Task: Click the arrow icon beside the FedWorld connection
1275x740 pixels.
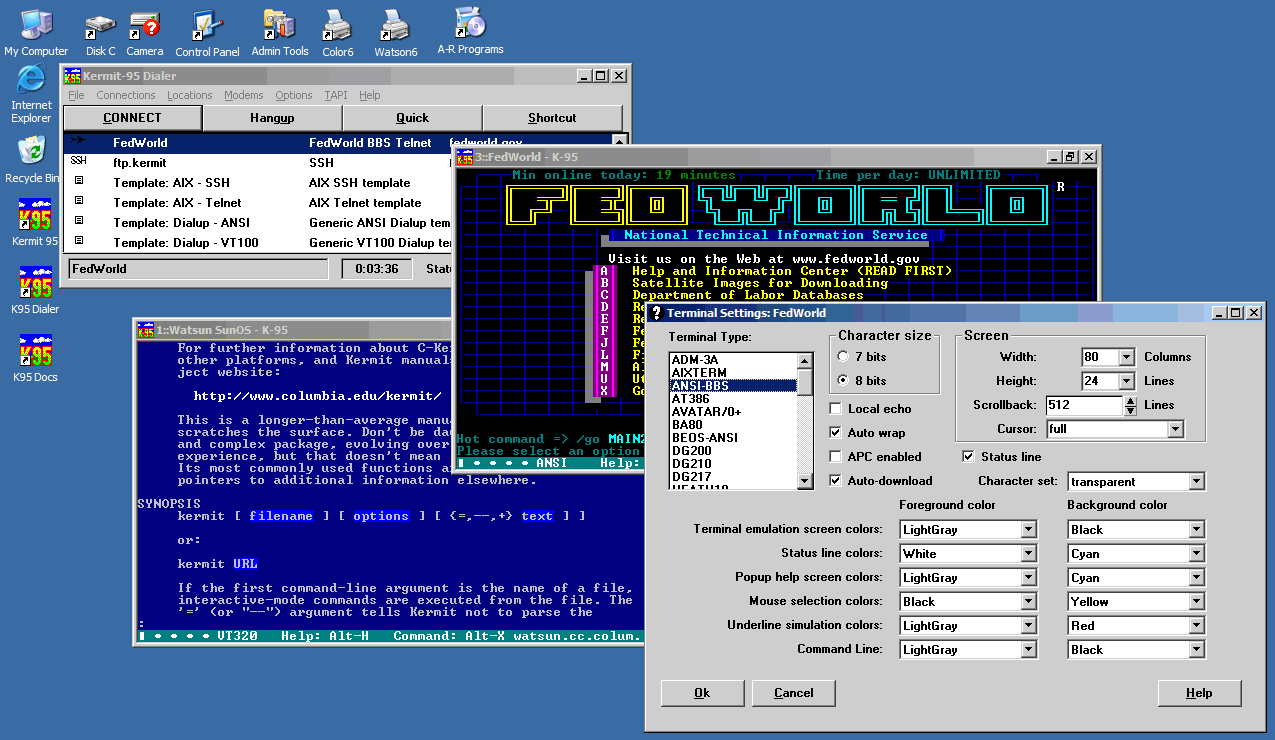Action: [76, 142]
